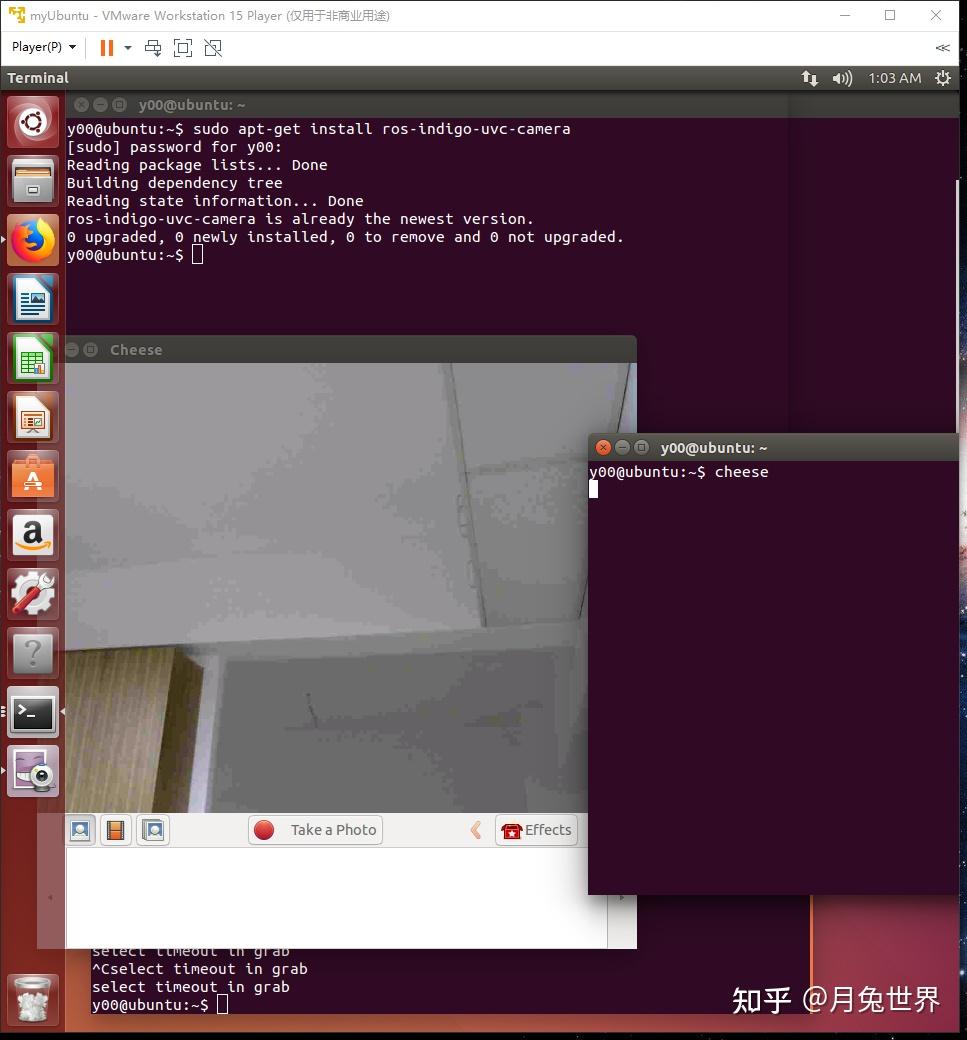Collapse the VMware toolbar with the << chevron
Image resolution: width=967 pixels, height=1040 pixels.
(941, 47)
